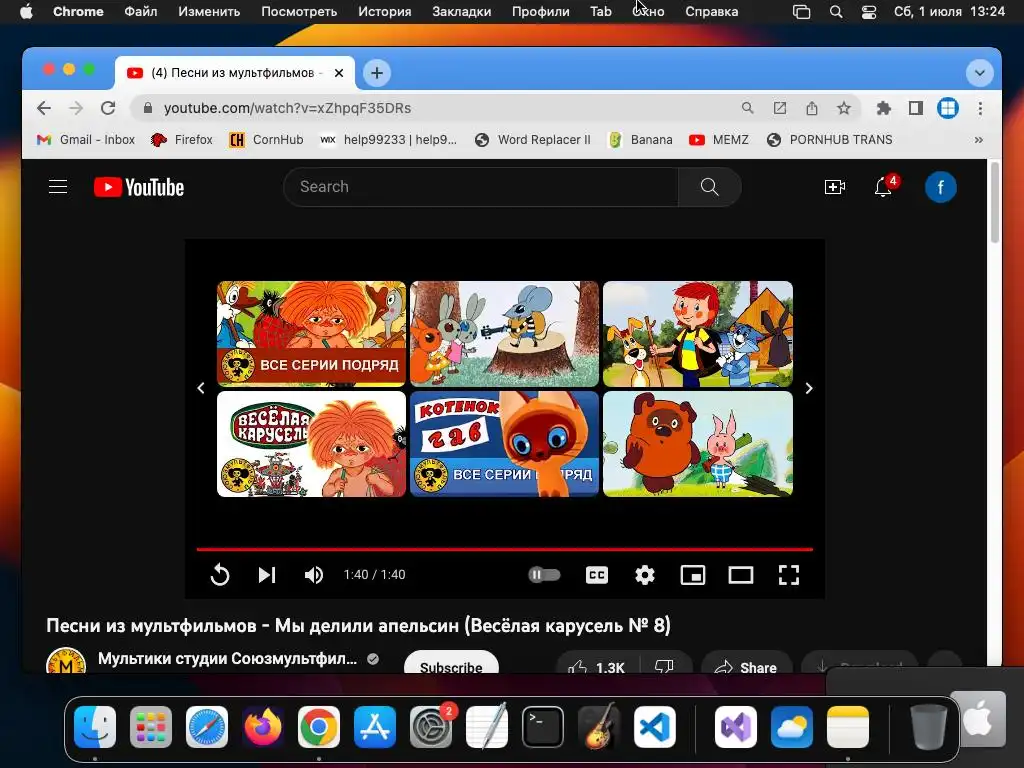The height and width of the screenshot is (768, 1024).
Task: Switch to theater mode
Action: click(741, 575)
